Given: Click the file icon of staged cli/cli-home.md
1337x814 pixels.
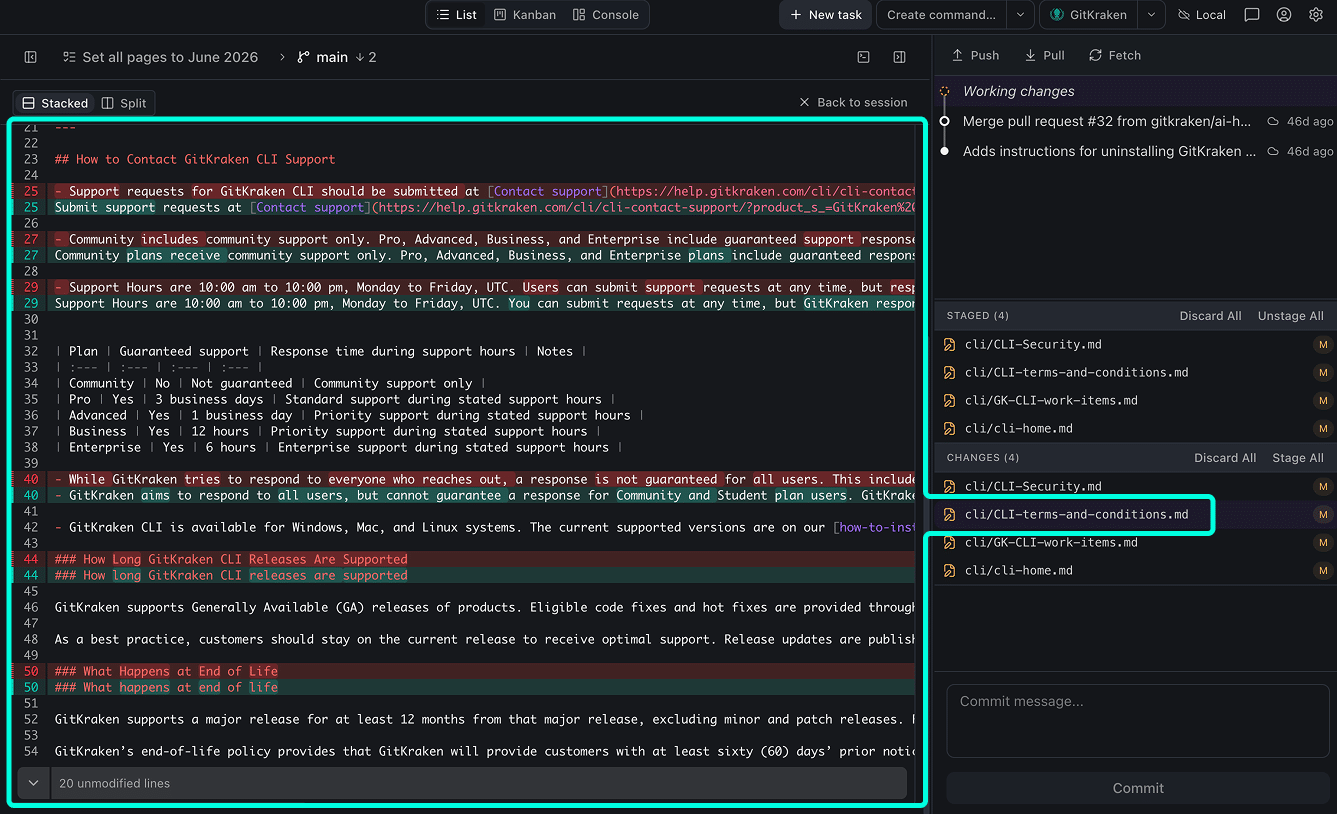Looking at the screenshot, I should (950, 428).
